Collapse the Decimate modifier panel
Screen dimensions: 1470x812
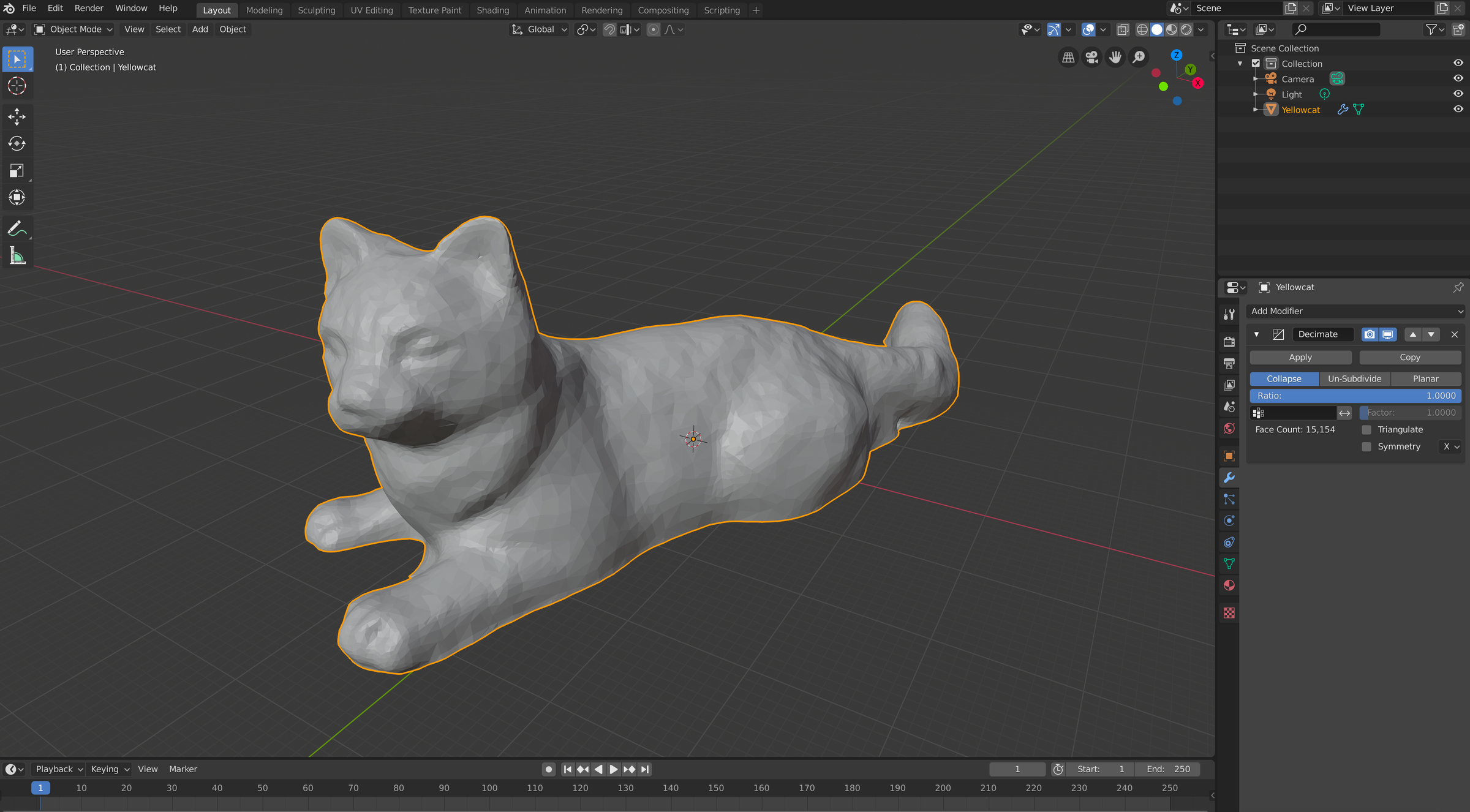point(1256,334)
